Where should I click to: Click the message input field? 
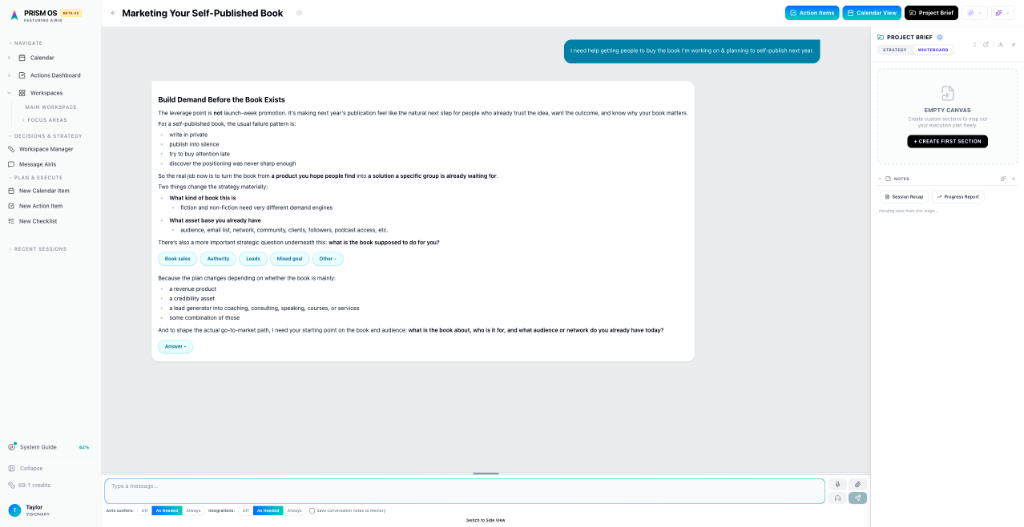[x=464, y=491]
